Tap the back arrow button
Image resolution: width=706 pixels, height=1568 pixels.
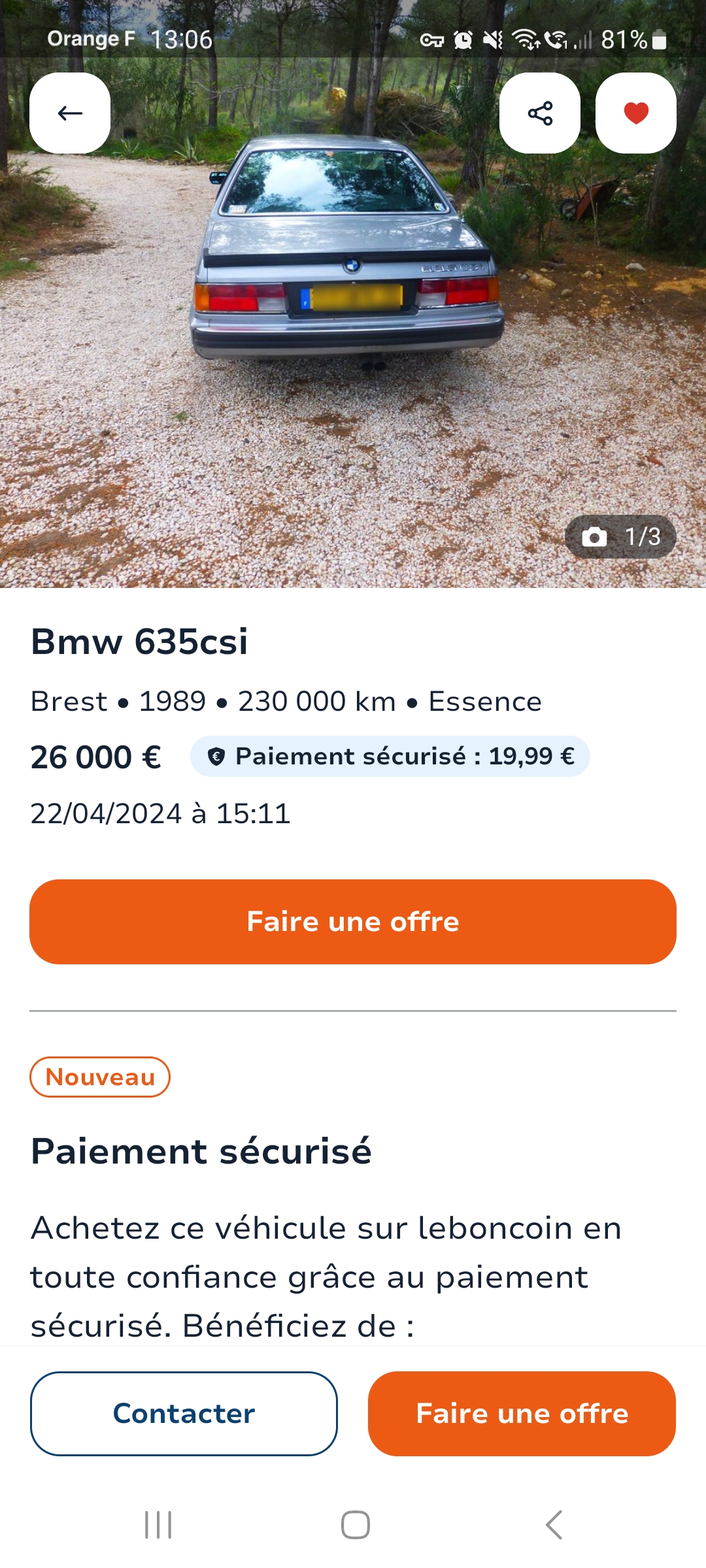coord(70,113)
